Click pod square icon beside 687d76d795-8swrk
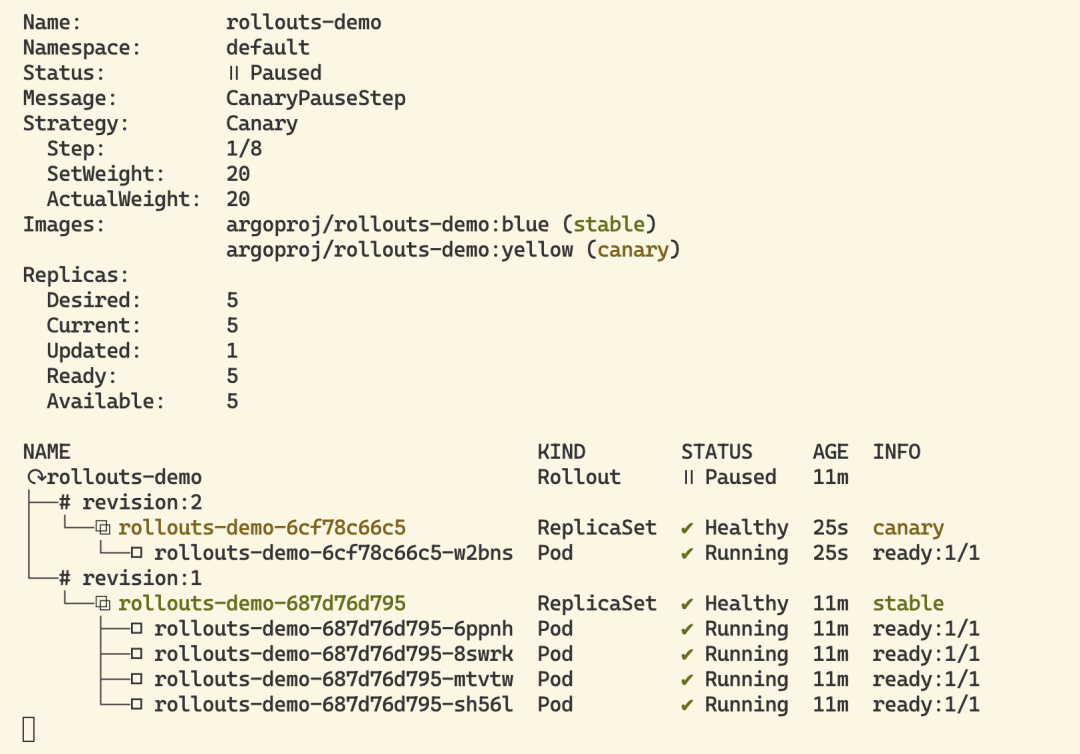The width and height of the screenshot is (1080, 754). coord(136,654)
